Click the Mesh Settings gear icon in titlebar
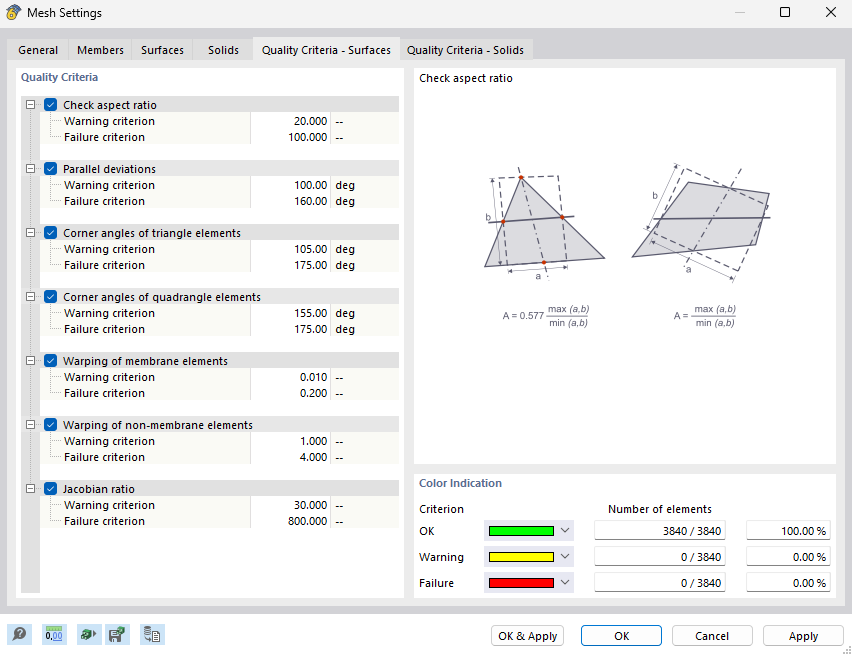Image resolution: width=852 pixels, height=654 pixels. tap(13, 13)
